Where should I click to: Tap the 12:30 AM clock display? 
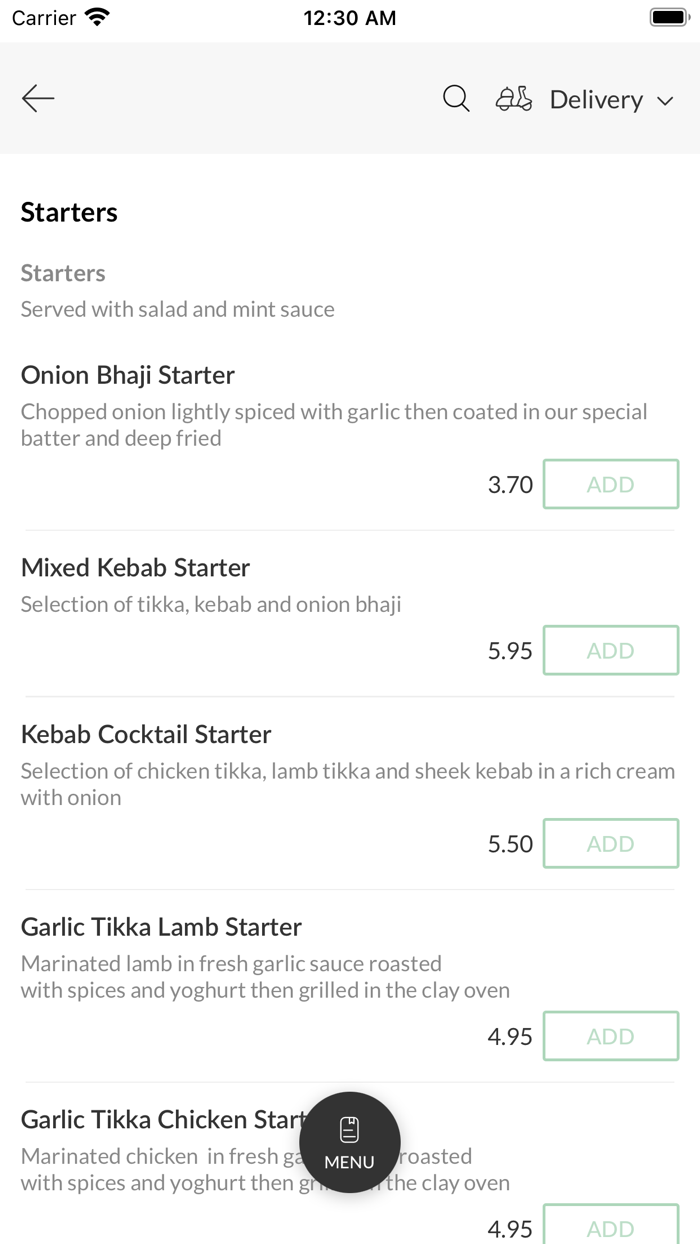pyautogui.click(x=350, y=16)
